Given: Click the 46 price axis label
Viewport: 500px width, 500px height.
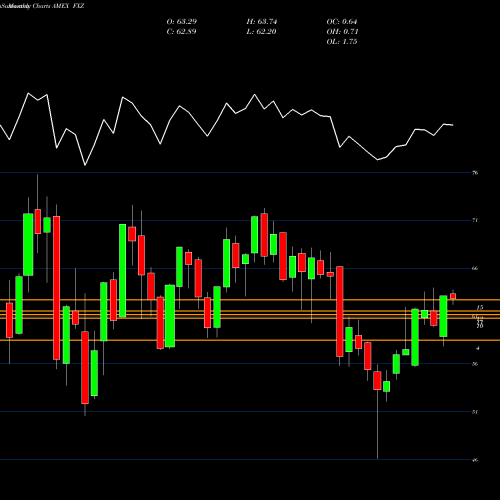Looking at the screenshot, I should pyautogui.click(x=475, y=460).
